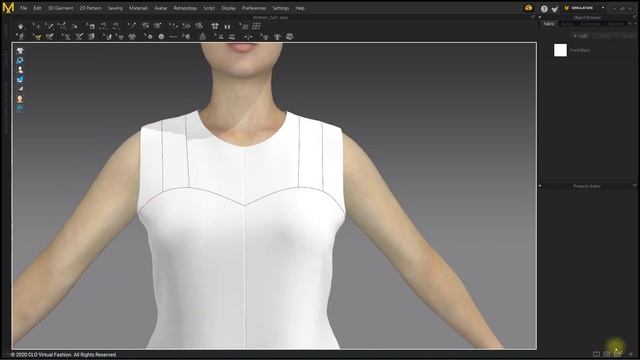Collapse the Property Editor panel arrow
This screenshot has width=640, height=360.
(540, 186)
